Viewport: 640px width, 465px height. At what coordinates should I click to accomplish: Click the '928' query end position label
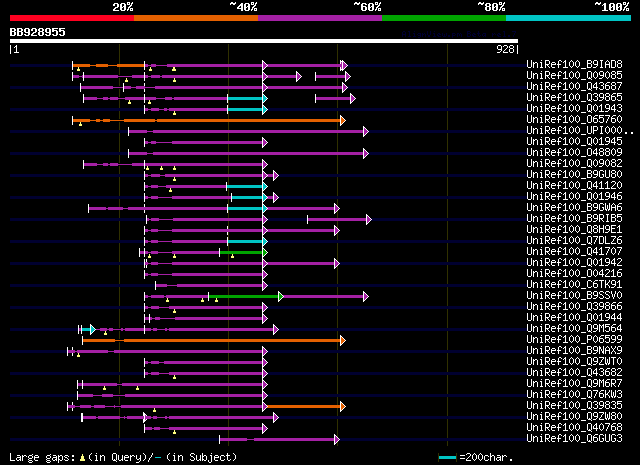click(x=505, y=49)
